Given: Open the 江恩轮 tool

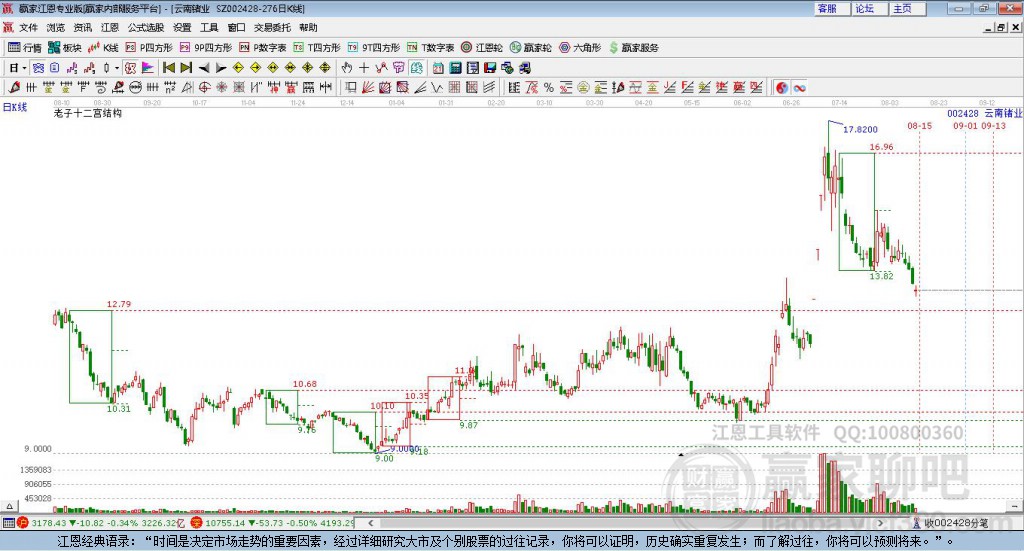Looking at the screenshot, I should pos(482,48).
